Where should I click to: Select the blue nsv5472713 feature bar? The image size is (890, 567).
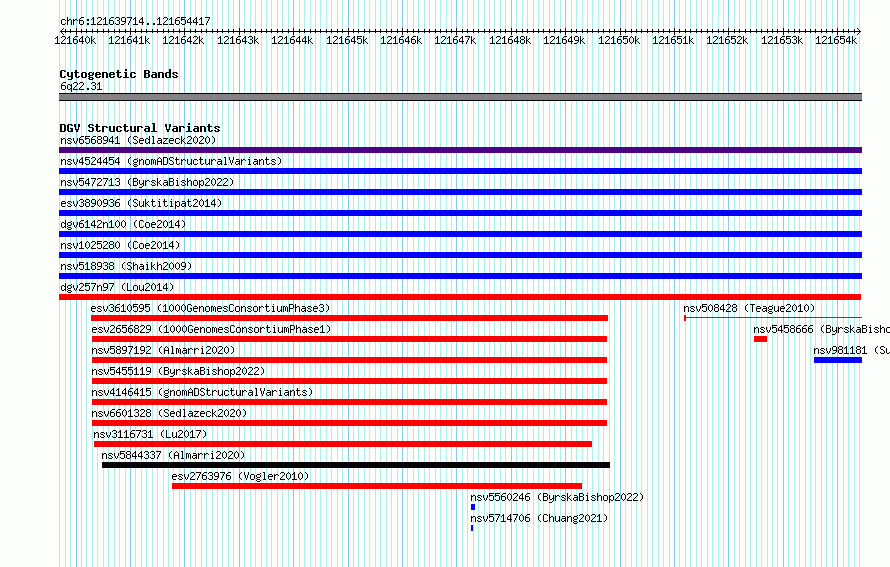(x=460, y=192)
